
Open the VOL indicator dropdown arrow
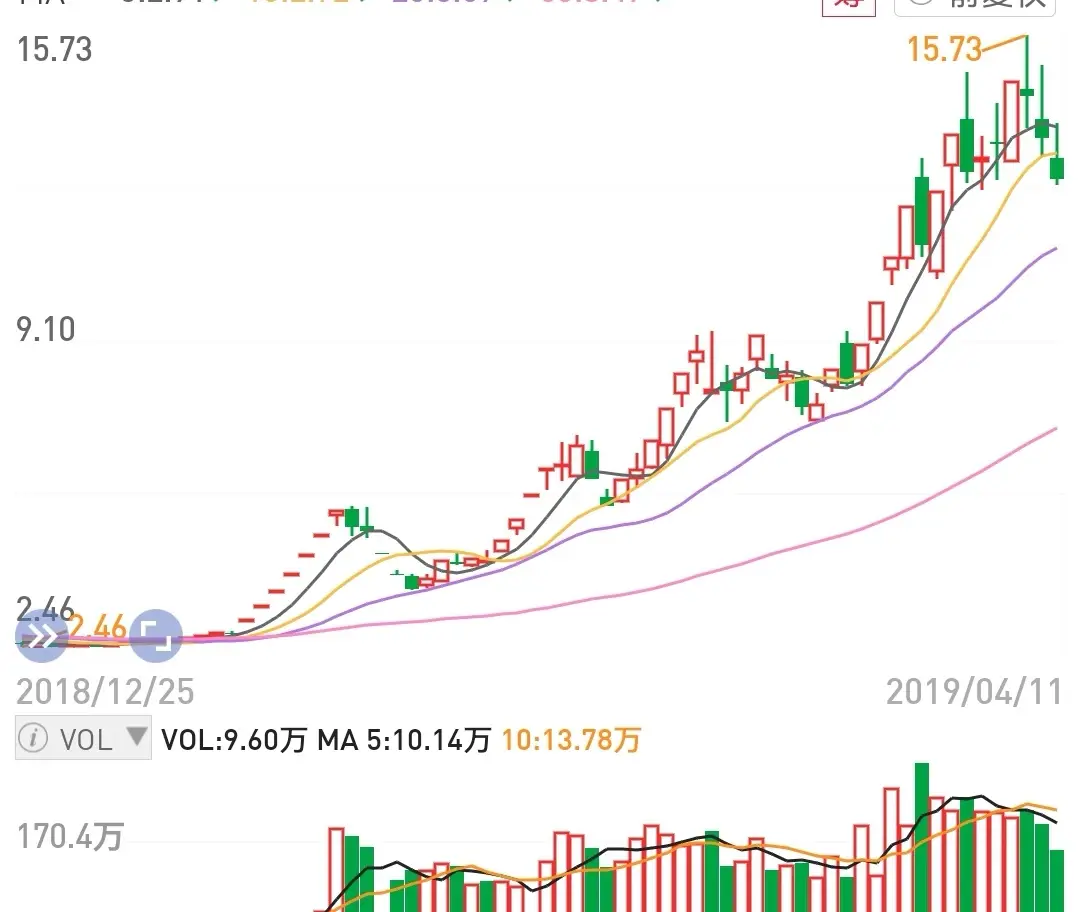pyautogui.click(x=136, y=738)
